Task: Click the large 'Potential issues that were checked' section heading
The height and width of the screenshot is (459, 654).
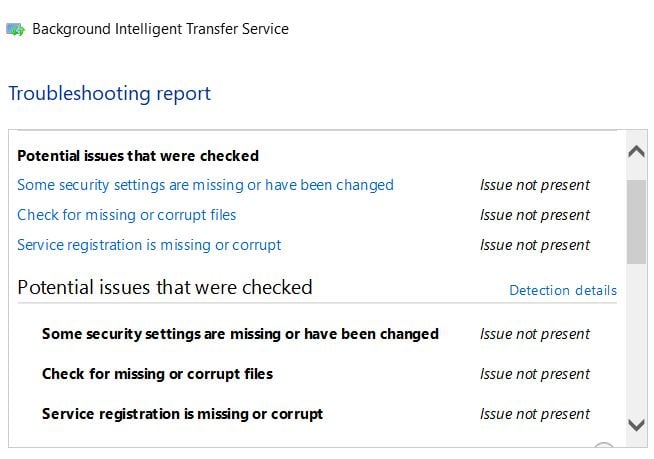Action: (x=165, y=287)
